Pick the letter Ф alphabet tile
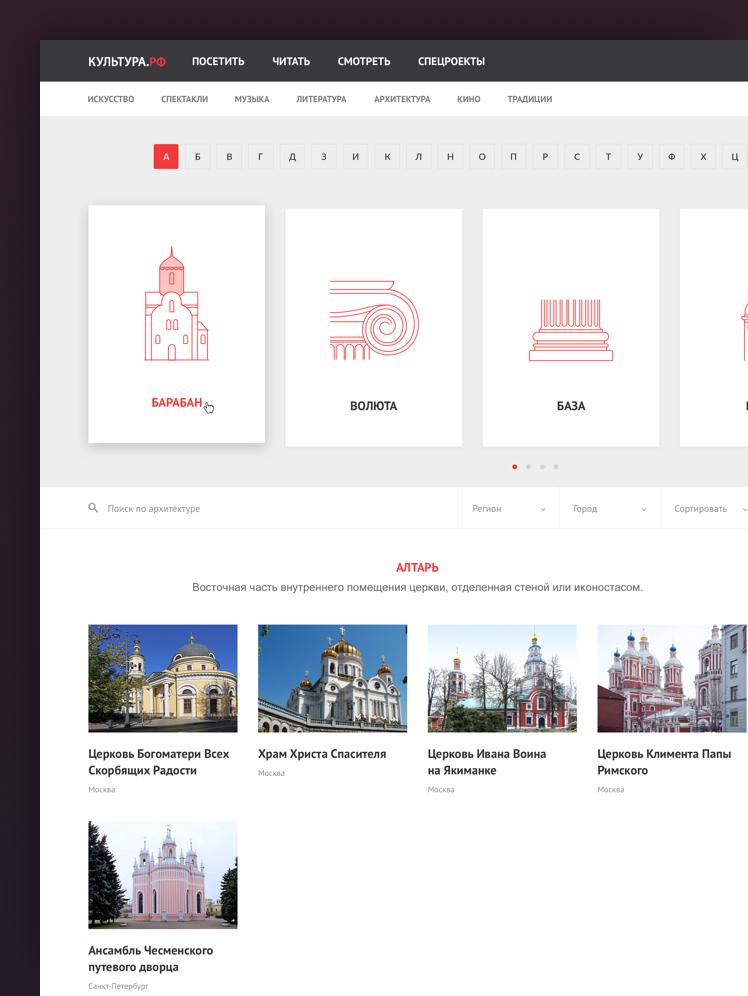This screenshot has width=748, height=996. click(671, 157)
